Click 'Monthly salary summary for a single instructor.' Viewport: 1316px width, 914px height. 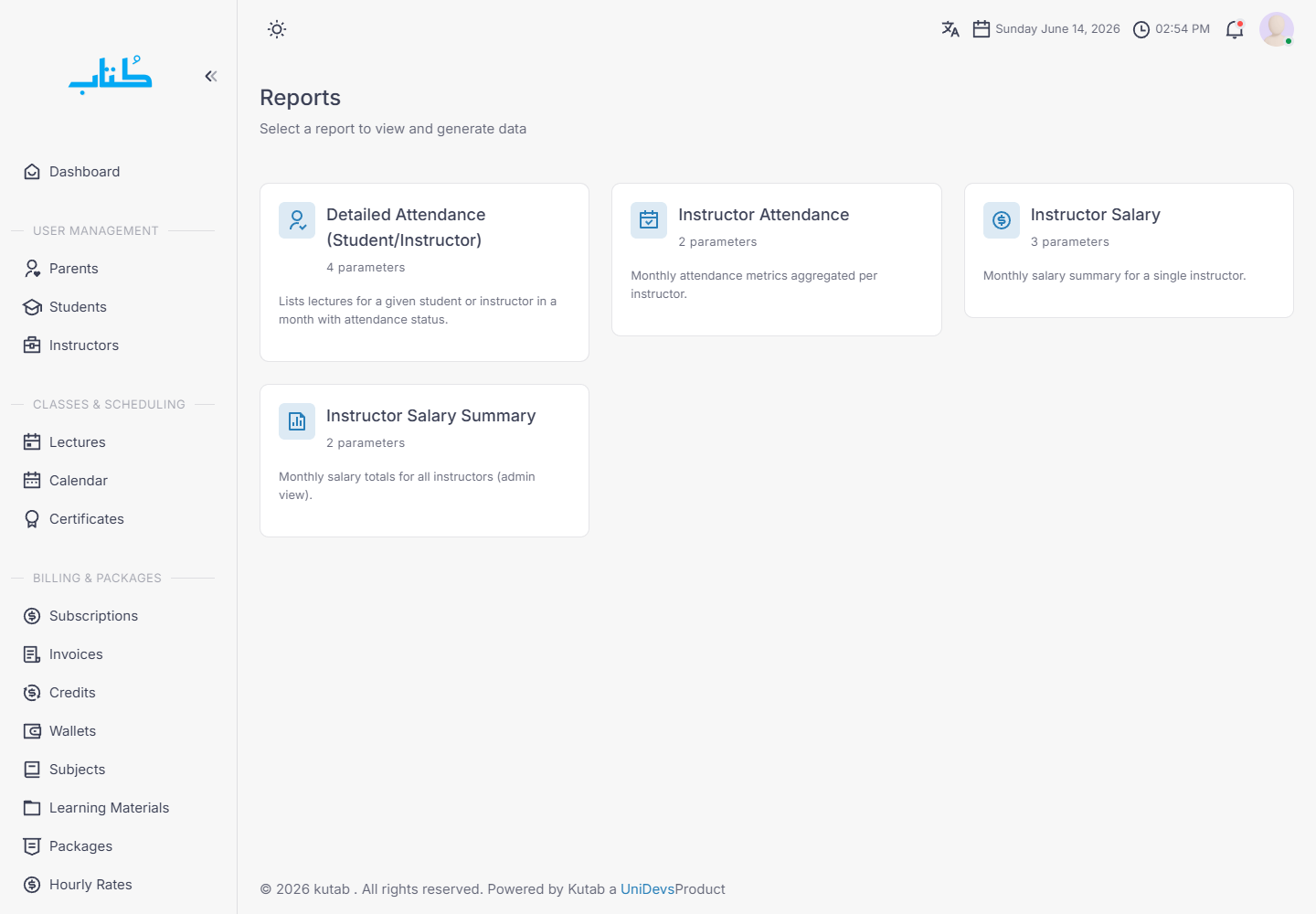point(1114,276)
